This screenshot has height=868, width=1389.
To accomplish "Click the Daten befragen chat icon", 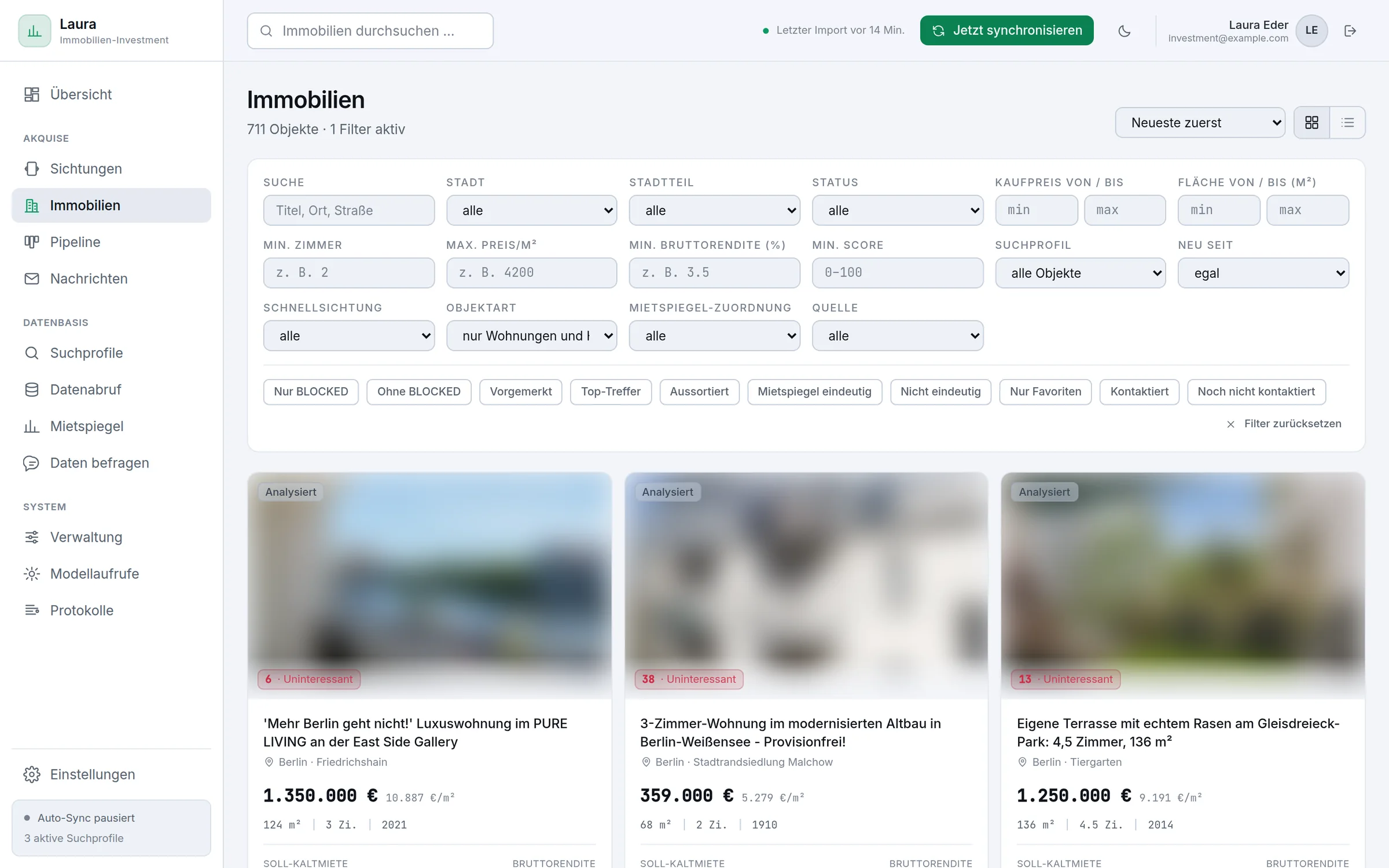I will [x=32, y=463].
